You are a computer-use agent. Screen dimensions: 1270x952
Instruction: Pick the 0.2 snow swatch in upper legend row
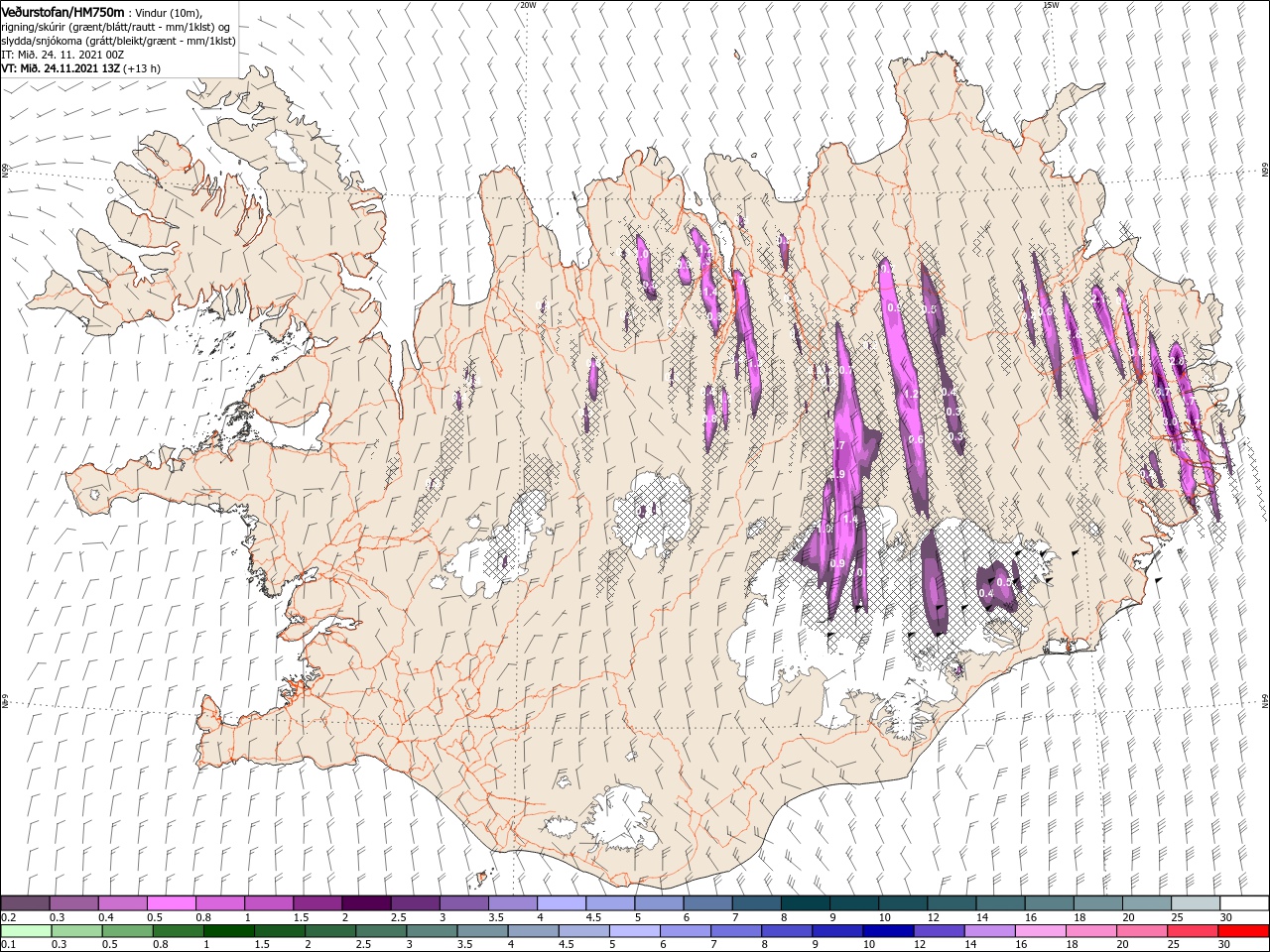(25, 903)
